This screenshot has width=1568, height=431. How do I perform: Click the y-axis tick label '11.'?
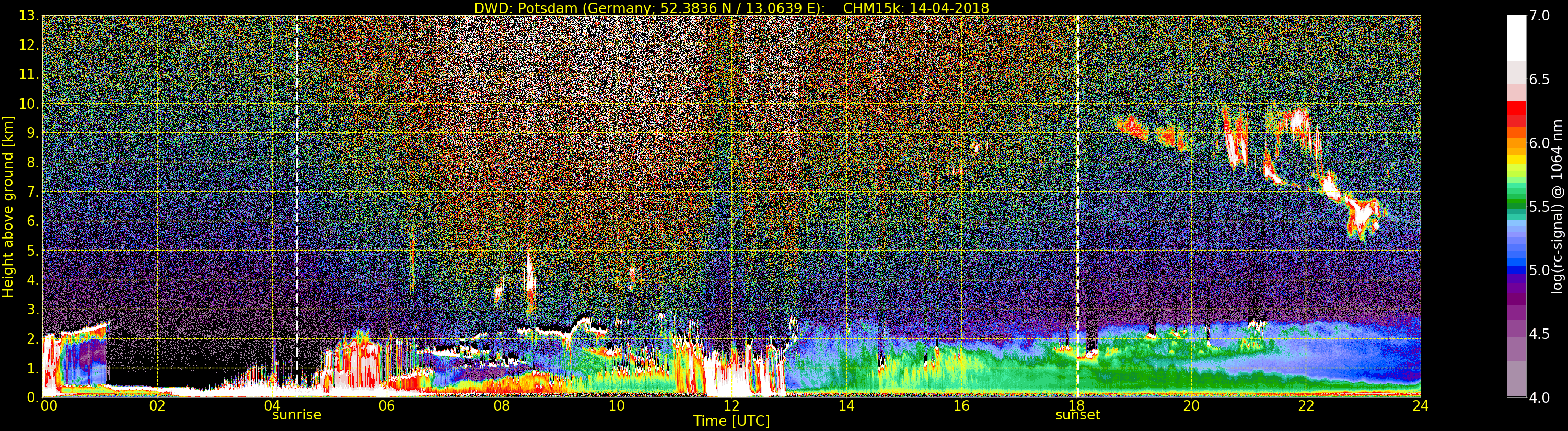(x=29, y=74)
